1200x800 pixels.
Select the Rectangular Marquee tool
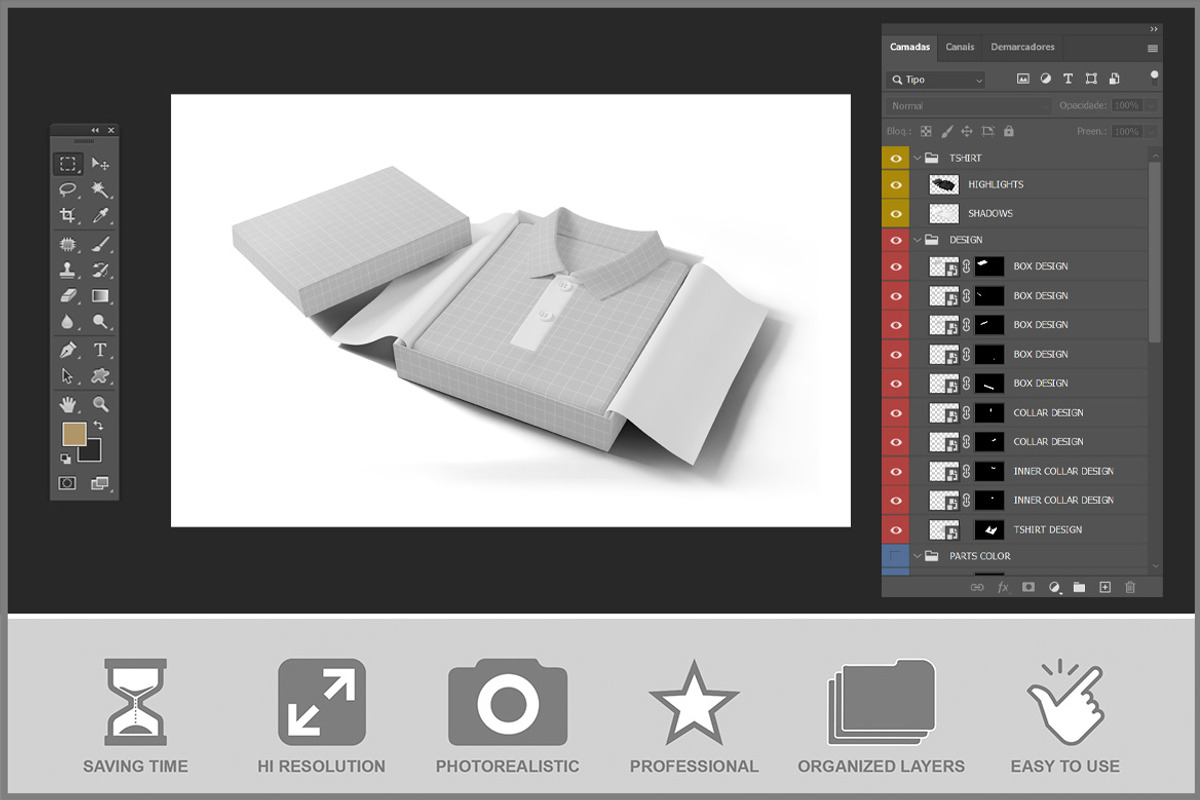pos(68,163)
